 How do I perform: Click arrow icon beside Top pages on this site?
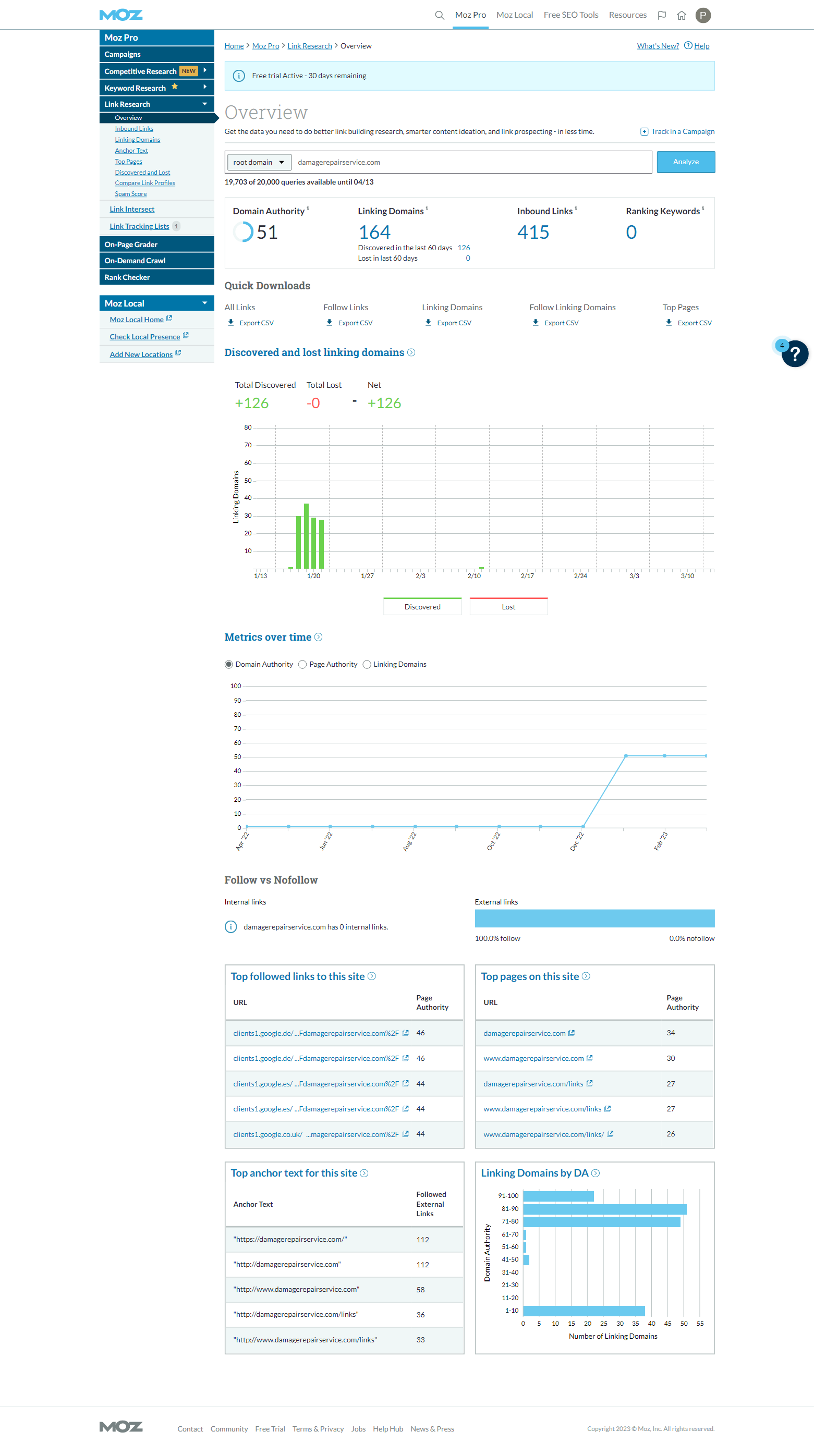click(x=586, y=976)
